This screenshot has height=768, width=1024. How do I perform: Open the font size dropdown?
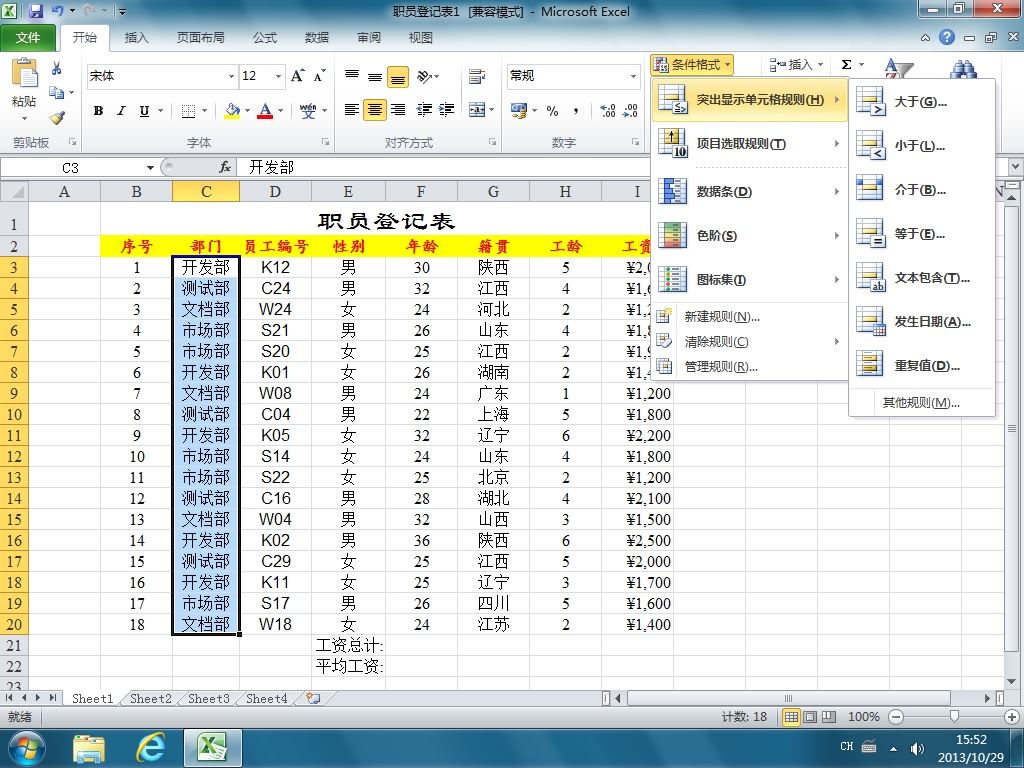click(278, 76)
